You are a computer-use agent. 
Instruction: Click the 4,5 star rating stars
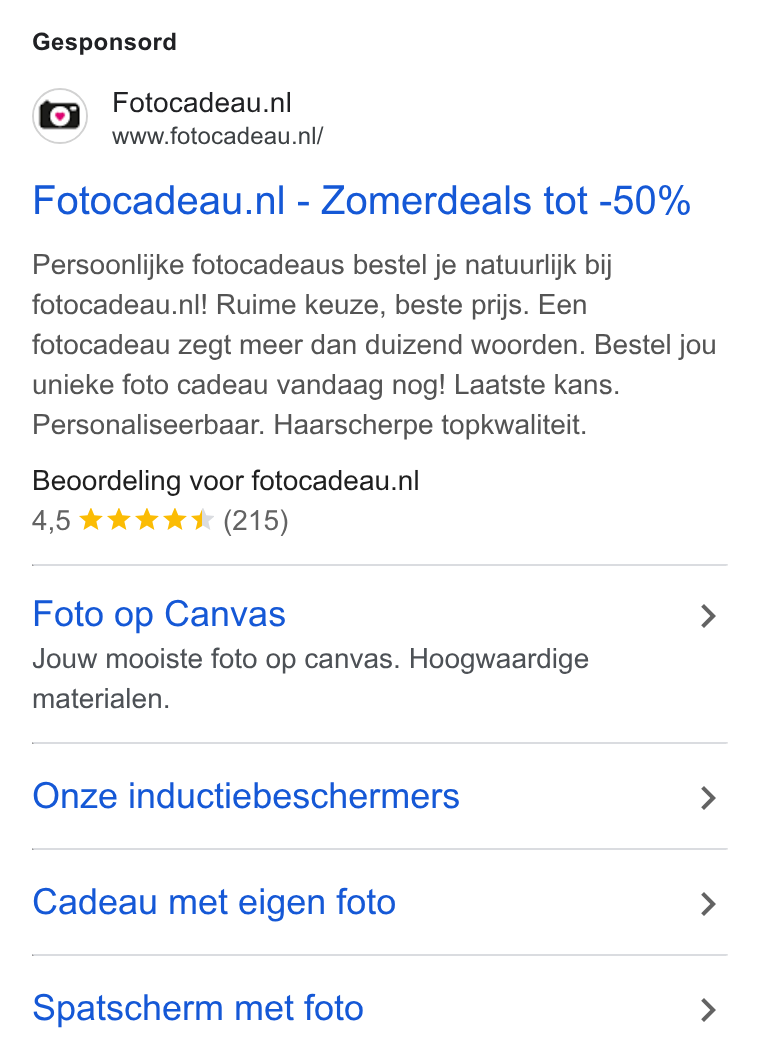(x=147, y=520)
